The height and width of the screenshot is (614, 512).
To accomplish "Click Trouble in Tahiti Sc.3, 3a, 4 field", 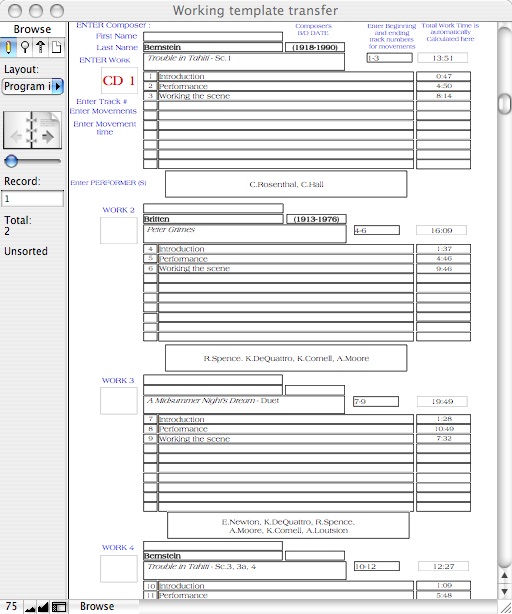I will 245,571.
